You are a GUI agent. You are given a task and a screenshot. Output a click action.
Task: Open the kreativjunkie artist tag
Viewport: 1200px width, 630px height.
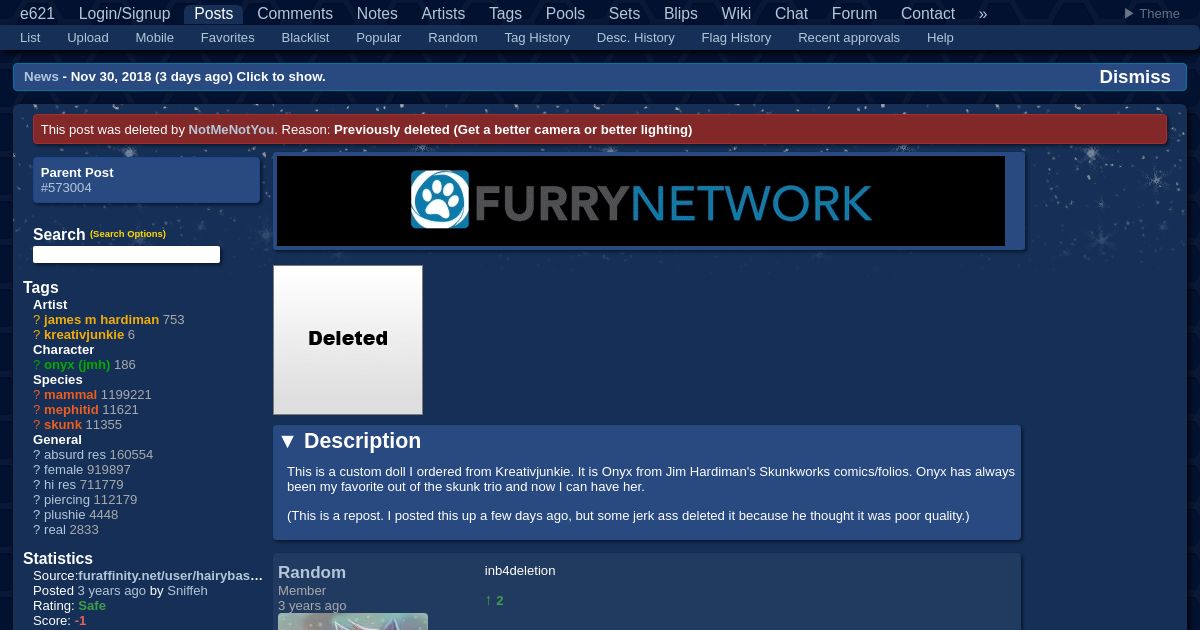84,335
